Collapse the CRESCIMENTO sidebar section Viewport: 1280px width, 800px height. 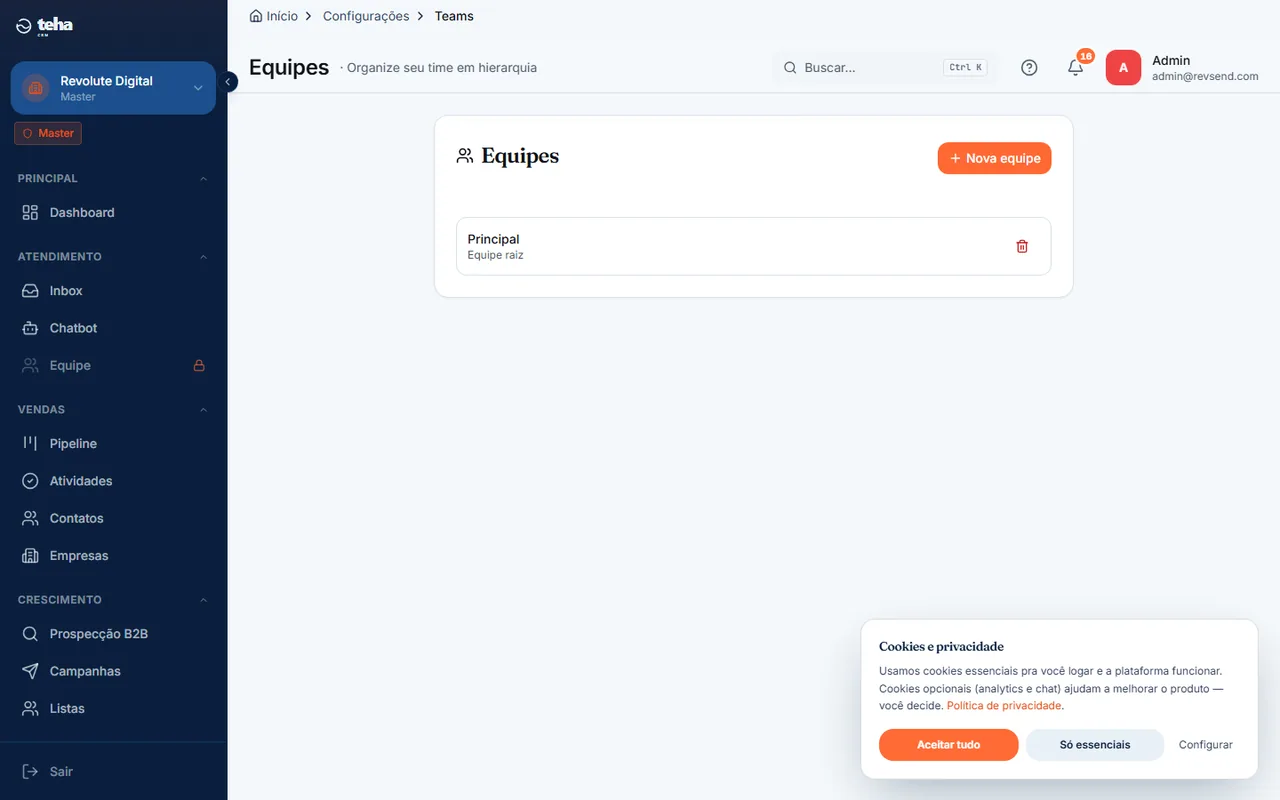(204, 600)
